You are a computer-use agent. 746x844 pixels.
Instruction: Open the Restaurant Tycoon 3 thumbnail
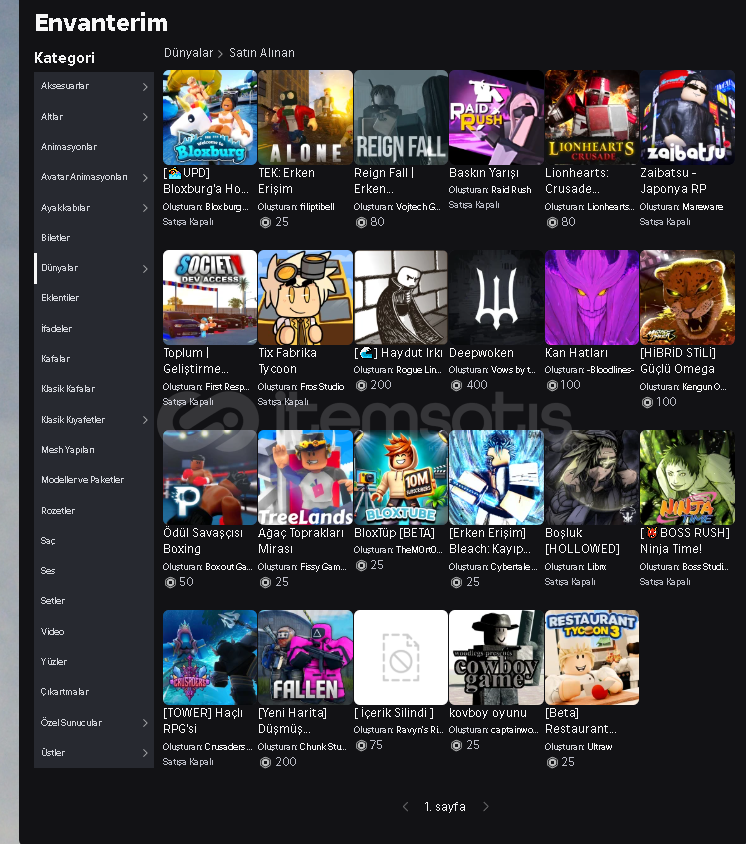[592, 657]
